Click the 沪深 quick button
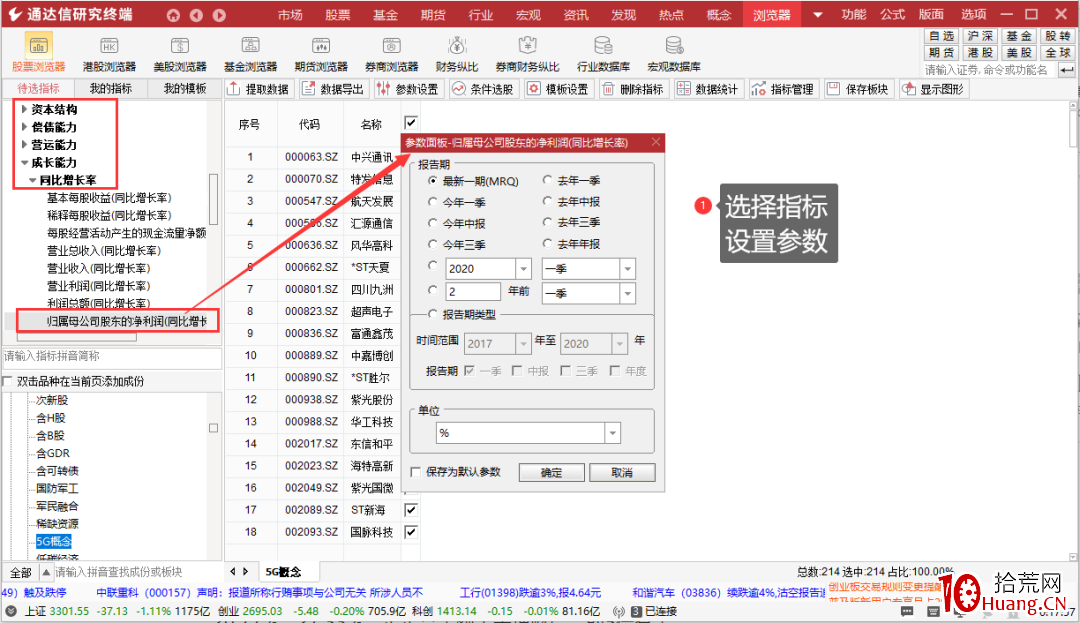The image size is (1080, 623). (x=980, y=36)
